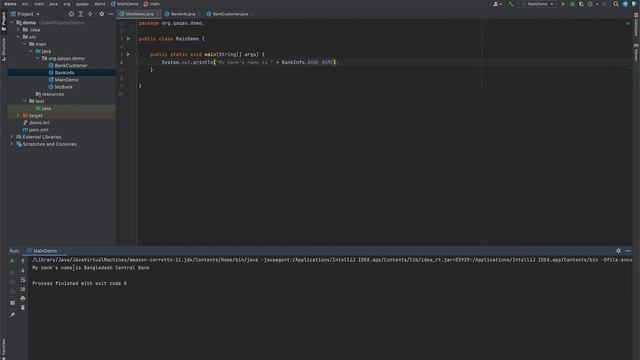Start debugging with the bug icon

[x=572, y=4]
